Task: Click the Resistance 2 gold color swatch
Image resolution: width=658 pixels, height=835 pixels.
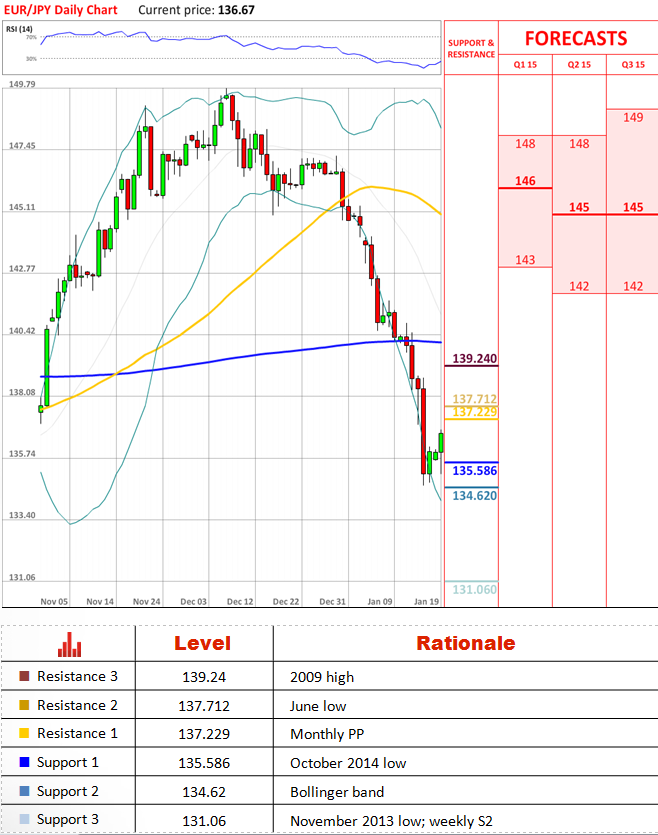Action: (x=24, y=705)
